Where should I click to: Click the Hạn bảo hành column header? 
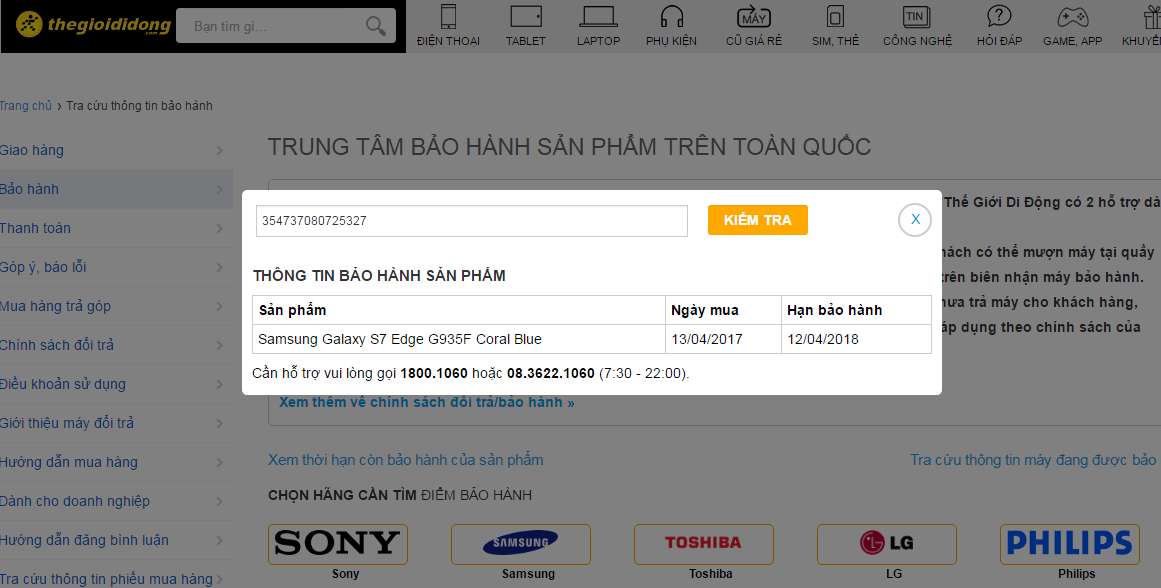tap(857, 310)
